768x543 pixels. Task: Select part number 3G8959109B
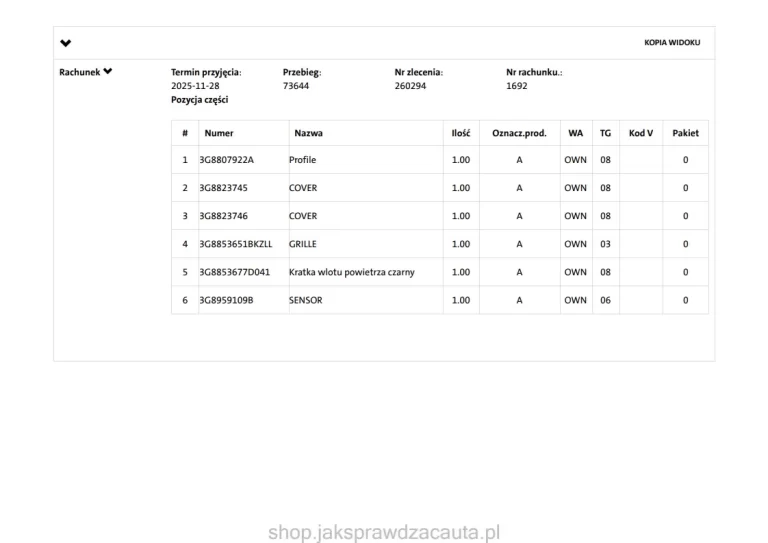(226, 300)
